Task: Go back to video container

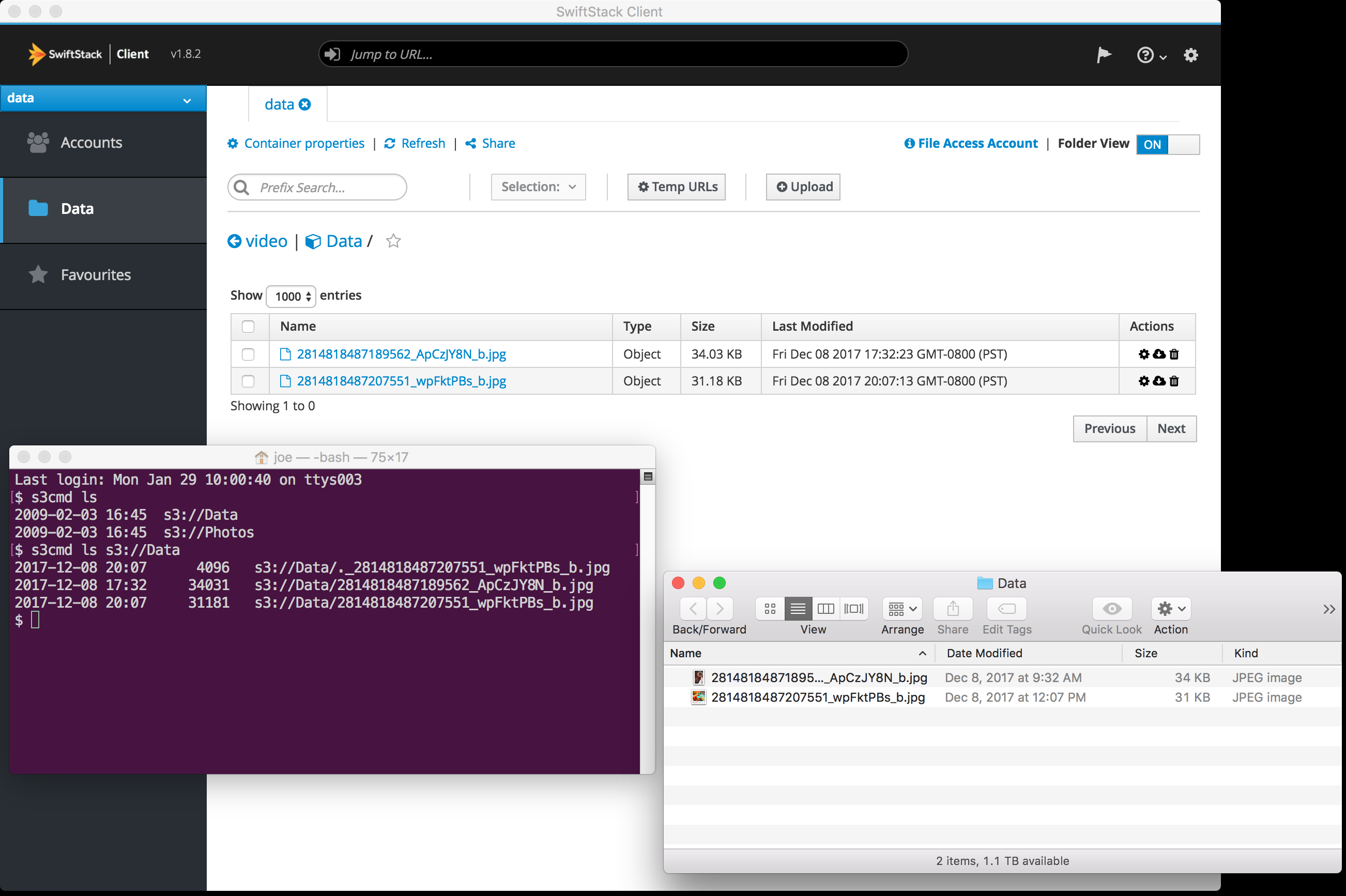Action: (x=257, y=241)
